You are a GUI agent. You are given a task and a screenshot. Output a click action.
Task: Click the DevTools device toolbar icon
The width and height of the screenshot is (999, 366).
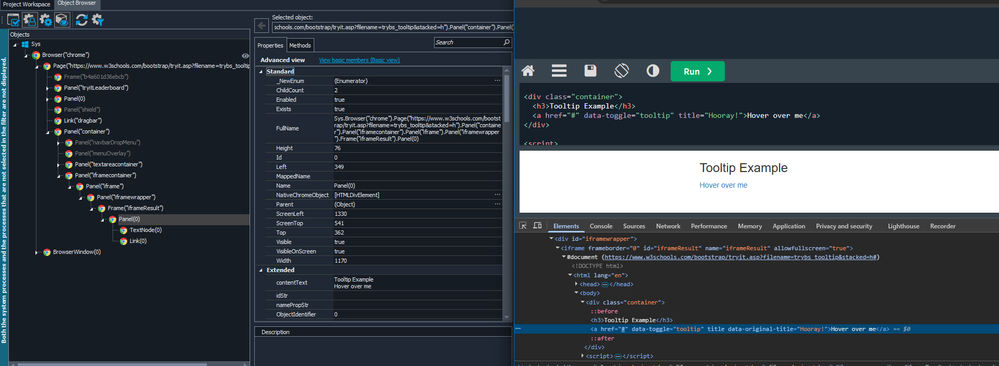(537, 226)
